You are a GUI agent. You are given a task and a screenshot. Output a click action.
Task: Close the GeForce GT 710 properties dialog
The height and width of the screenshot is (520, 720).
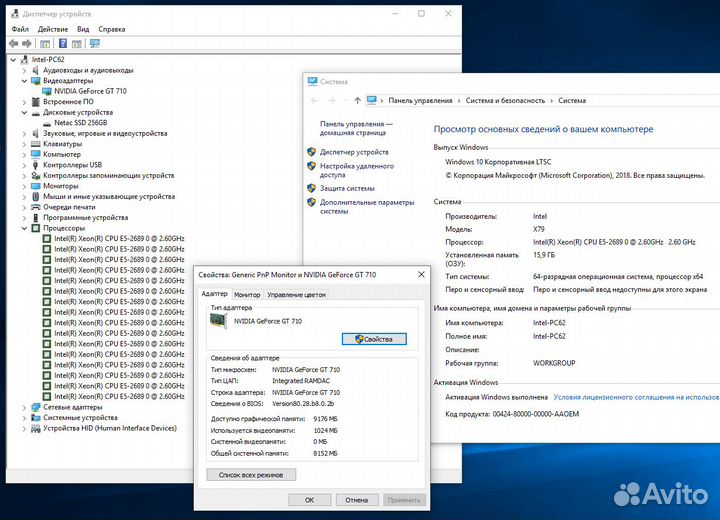422,275
